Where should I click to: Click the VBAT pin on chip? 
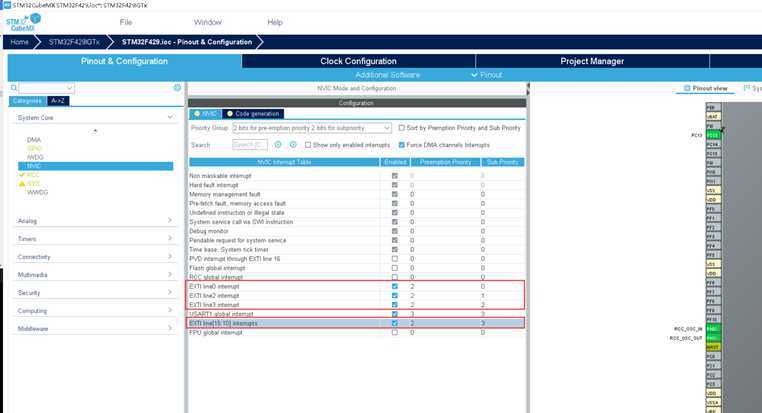[x=713, y=117]
